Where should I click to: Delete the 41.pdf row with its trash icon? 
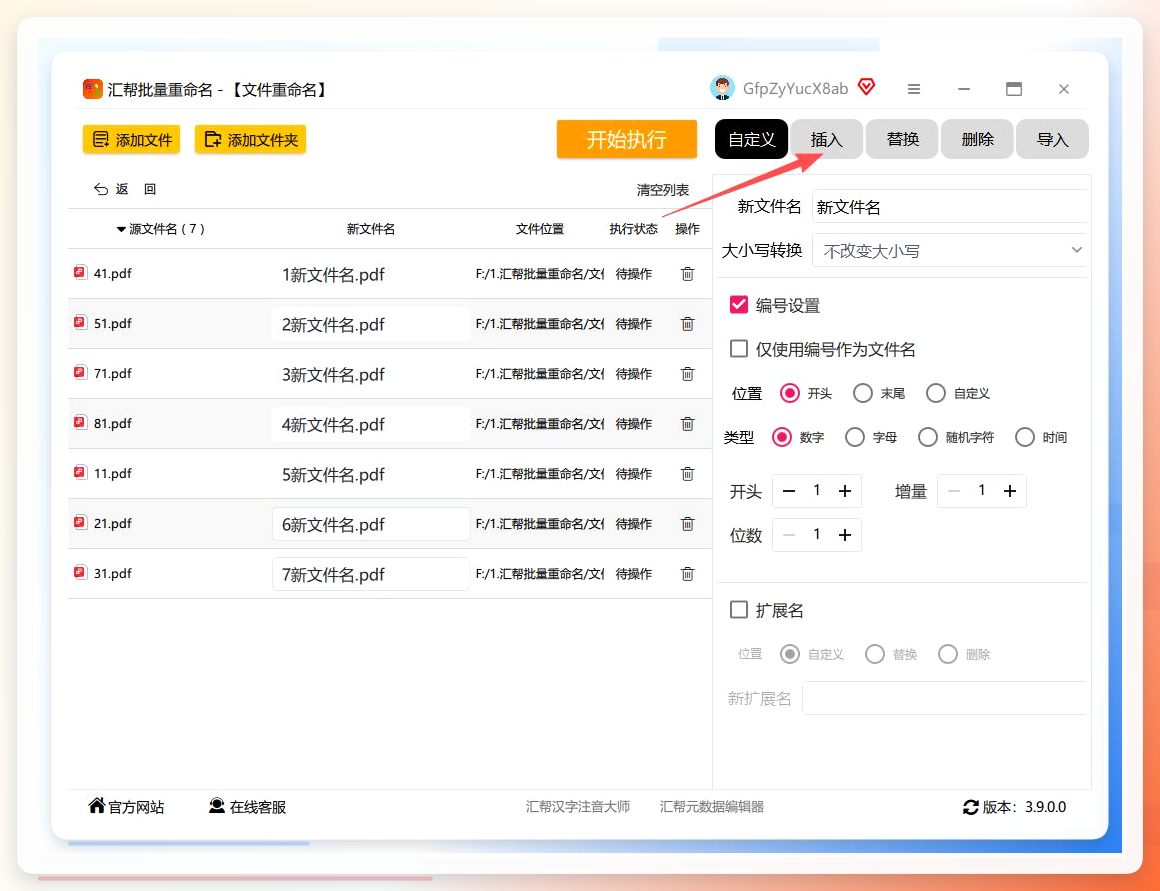point(687,274)
